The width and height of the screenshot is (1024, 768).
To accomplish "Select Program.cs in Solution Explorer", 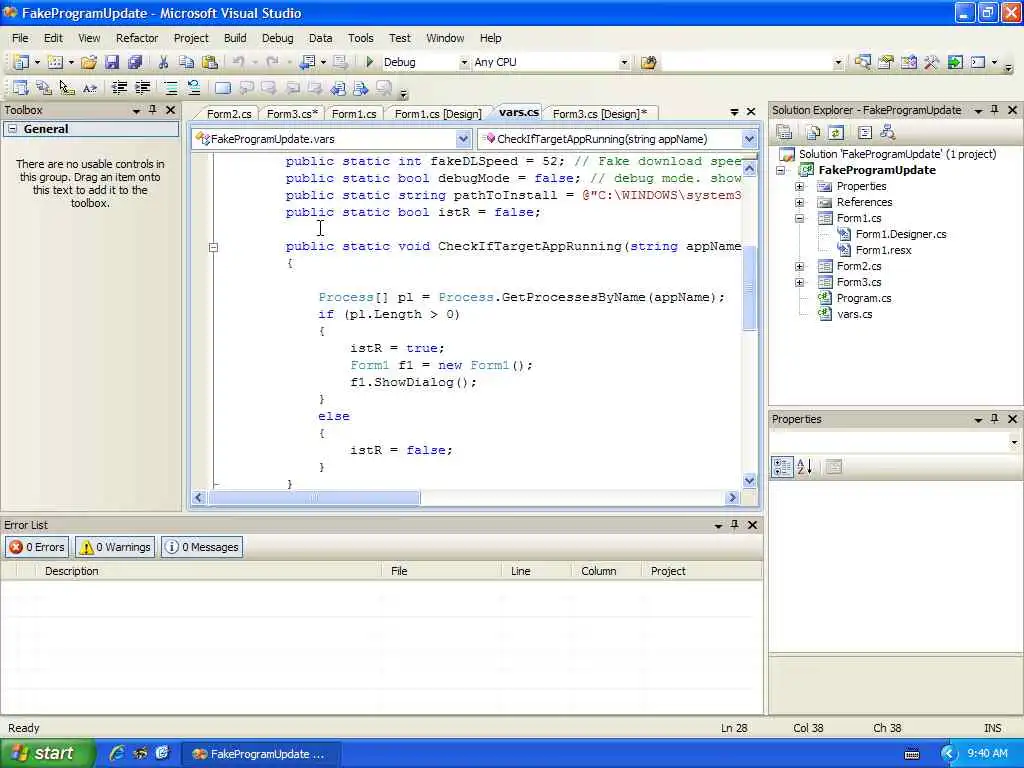I will [863, 298].
